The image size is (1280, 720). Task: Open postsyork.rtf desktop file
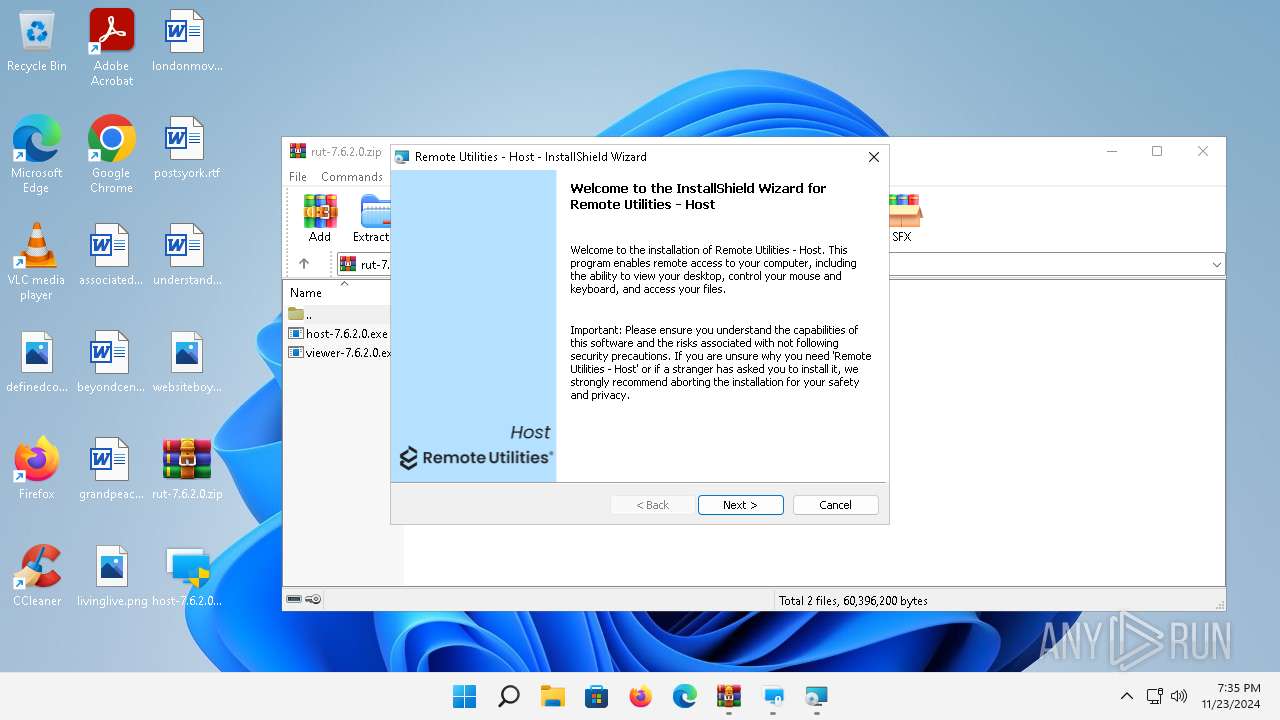(x=187, y=149)
